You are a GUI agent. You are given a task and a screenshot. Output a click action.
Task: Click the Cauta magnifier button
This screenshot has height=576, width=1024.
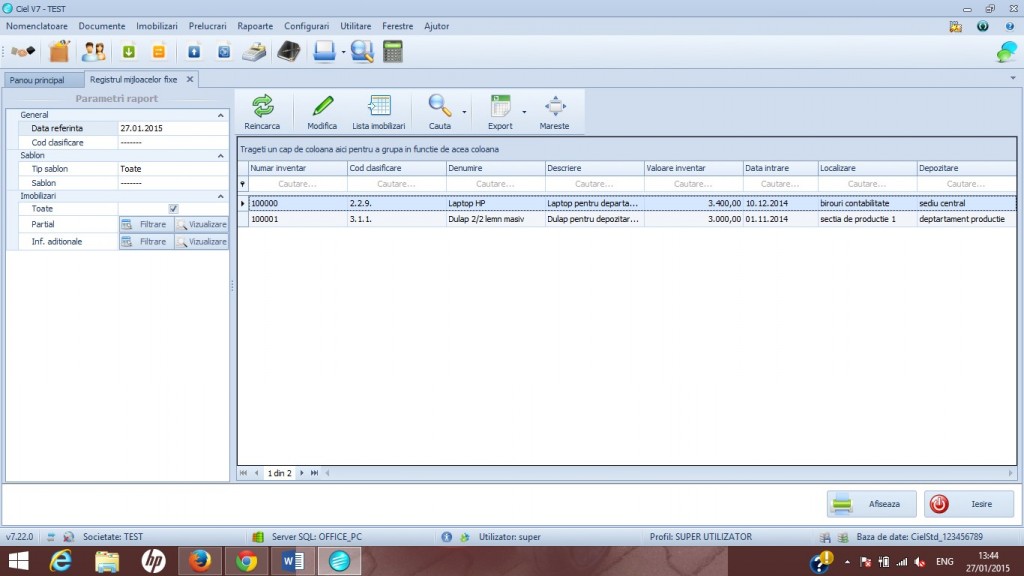click(440, 112)
